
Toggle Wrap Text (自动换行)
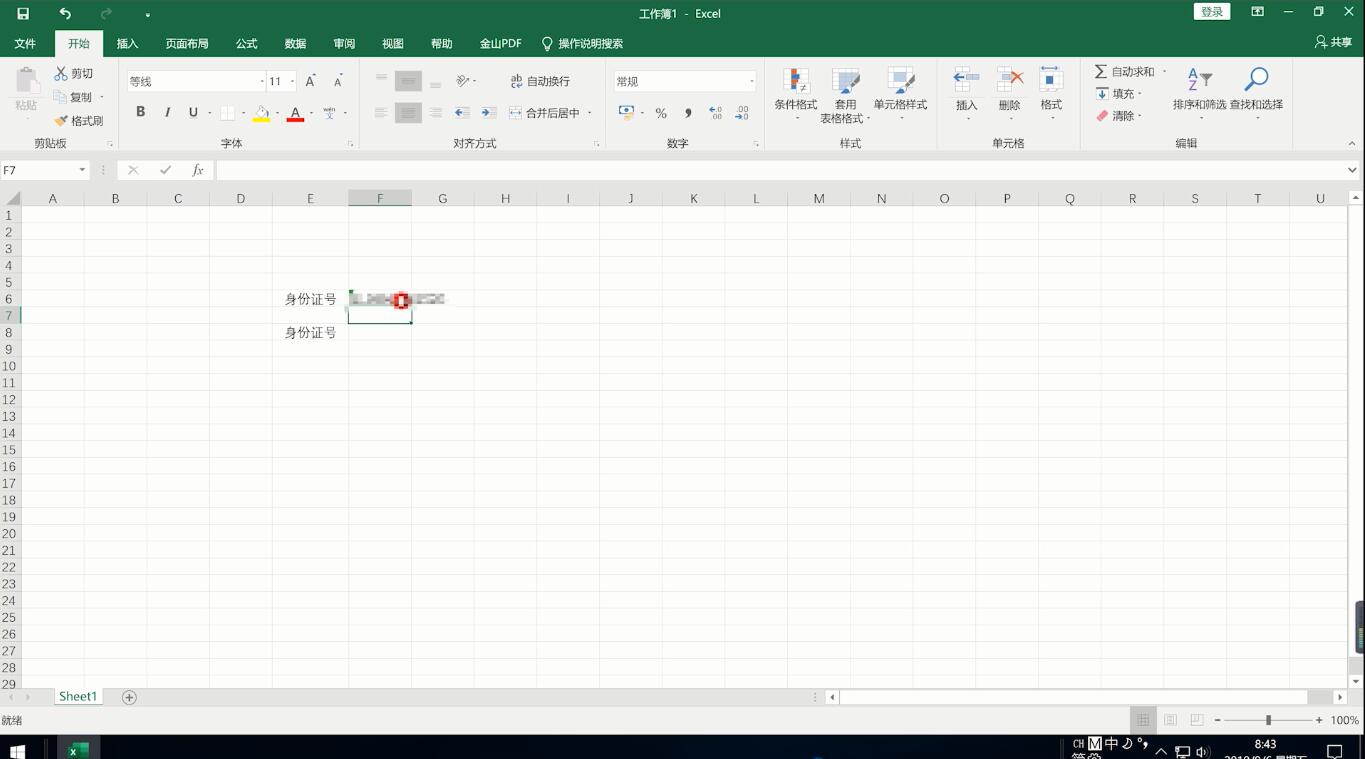(x=540, y=81)
